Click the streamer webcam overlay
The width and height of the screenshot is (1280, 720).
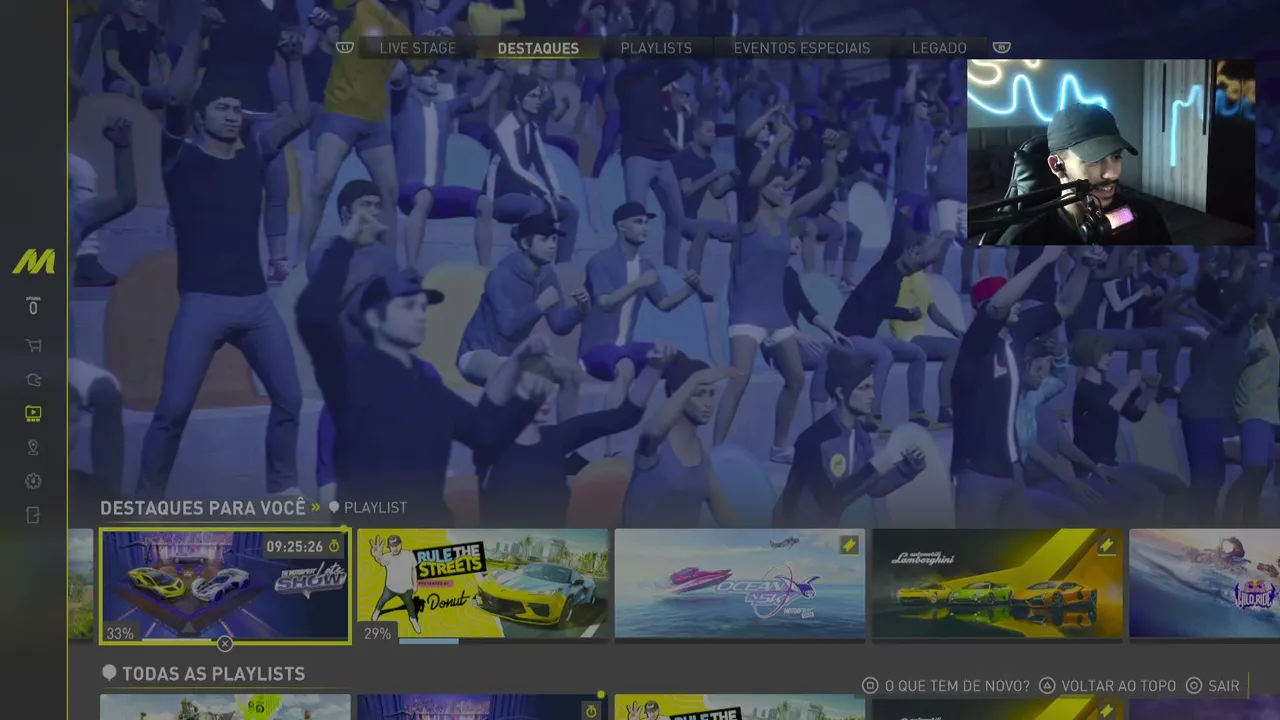(1111, 152)
